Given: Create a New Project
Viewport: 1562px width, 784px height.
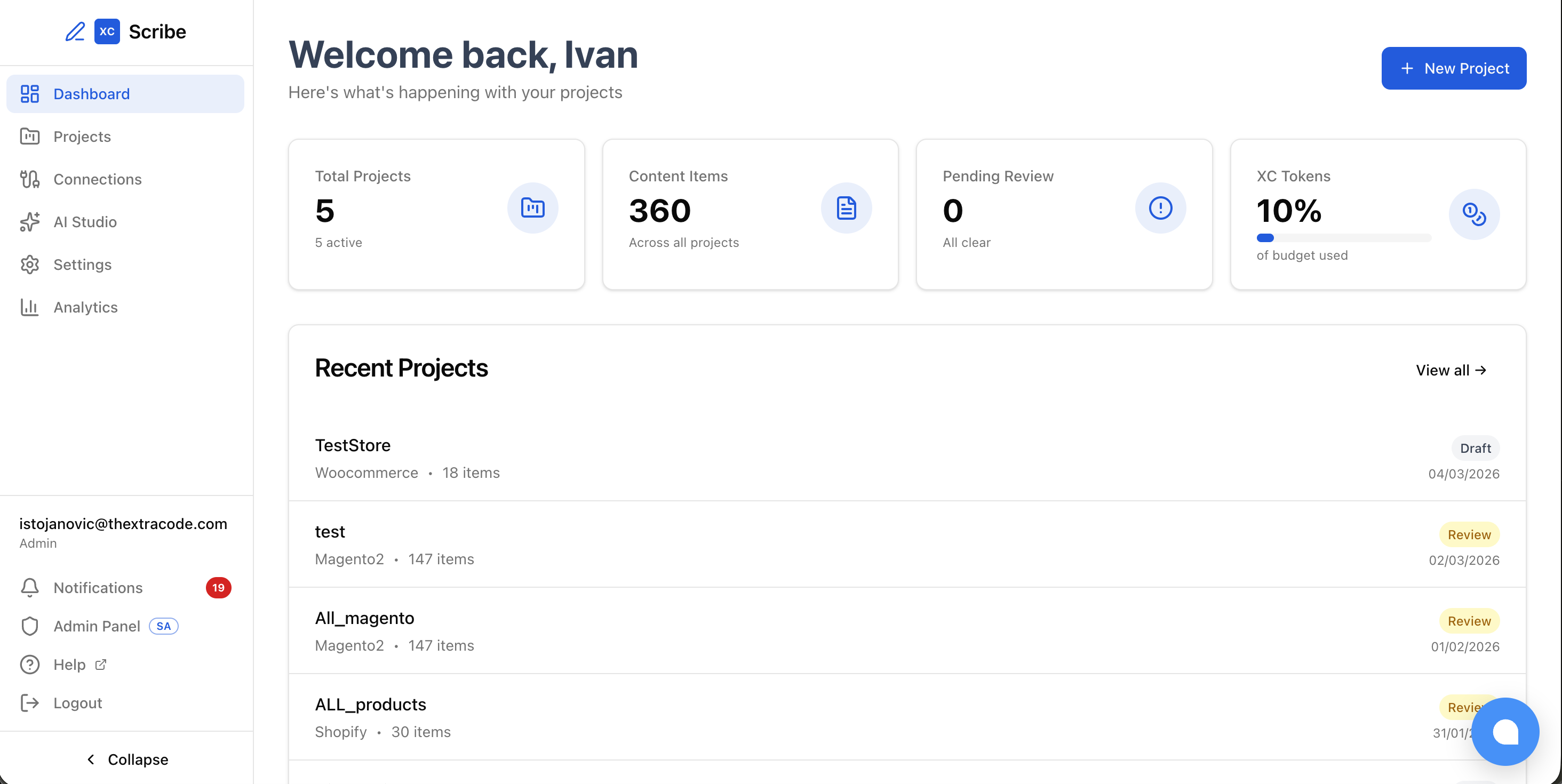Looking at the screenshot, I should pyautogui.click(x=1454, y=68).
